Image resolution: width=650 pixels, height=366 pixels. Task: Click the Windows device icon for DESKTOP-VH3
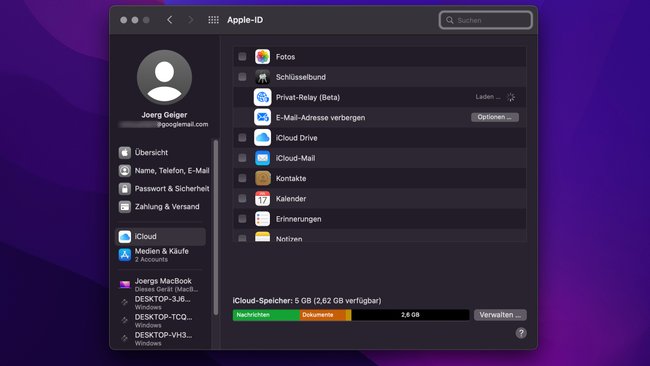(x=124, y=338)
